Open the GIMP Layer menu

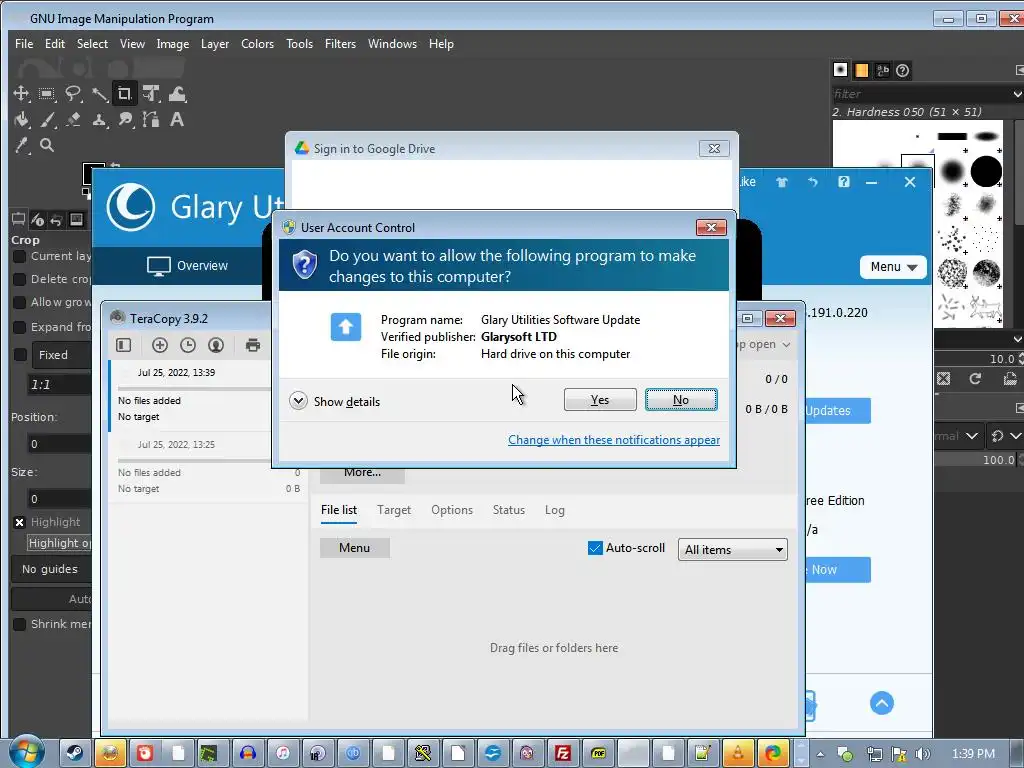(x=215, y=44)
